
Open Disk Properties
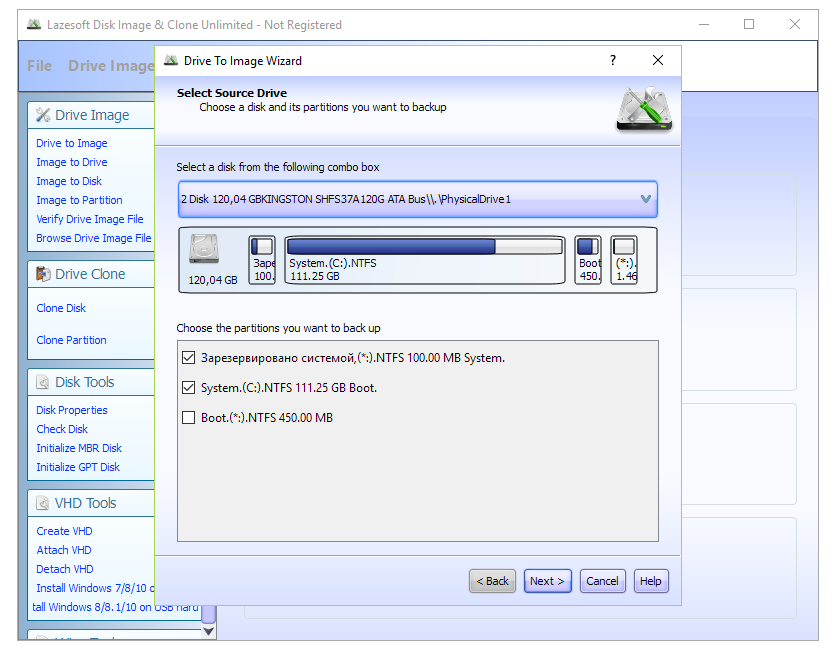point(72,410)
